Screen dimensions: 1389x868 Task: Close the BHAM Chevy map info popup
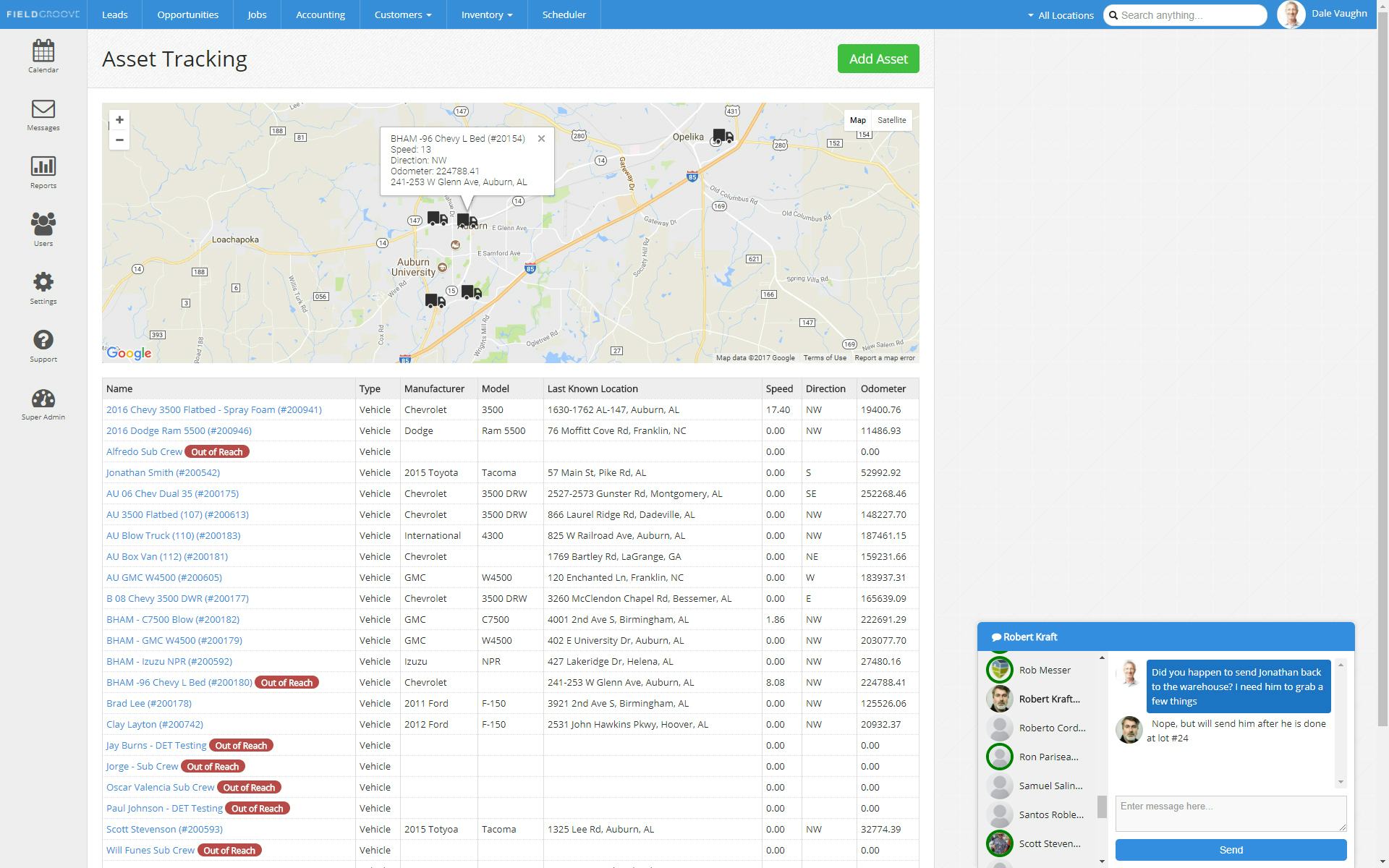point(541,139)
